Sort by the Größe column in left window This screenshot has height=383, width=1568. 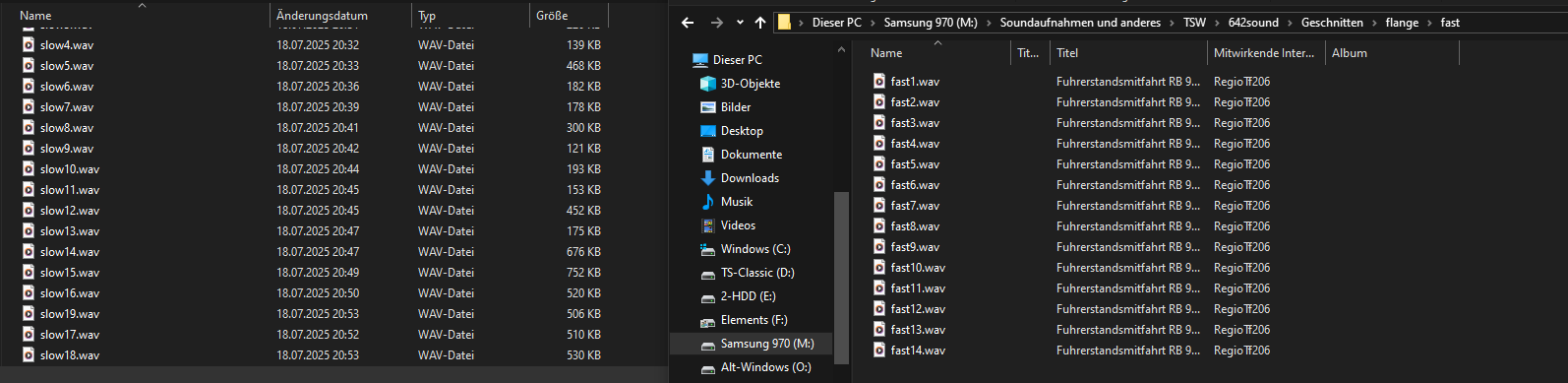pos(569,16)
